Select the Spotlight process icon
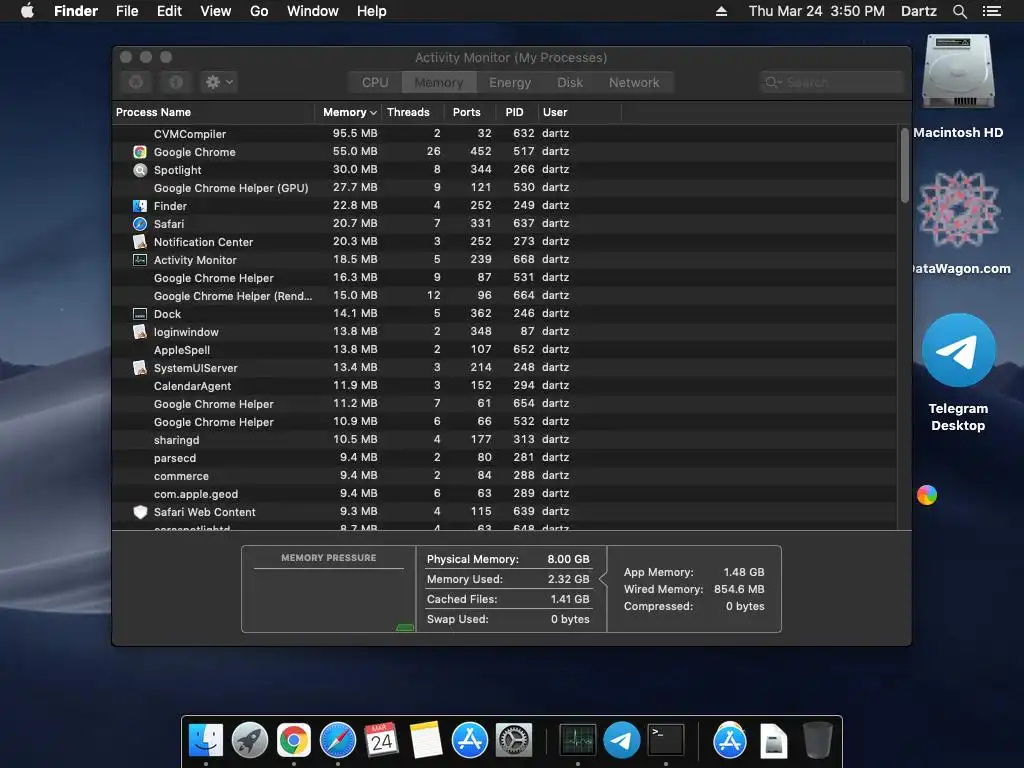This screenshot has height=768, width=1024. (x=140, y=170)
